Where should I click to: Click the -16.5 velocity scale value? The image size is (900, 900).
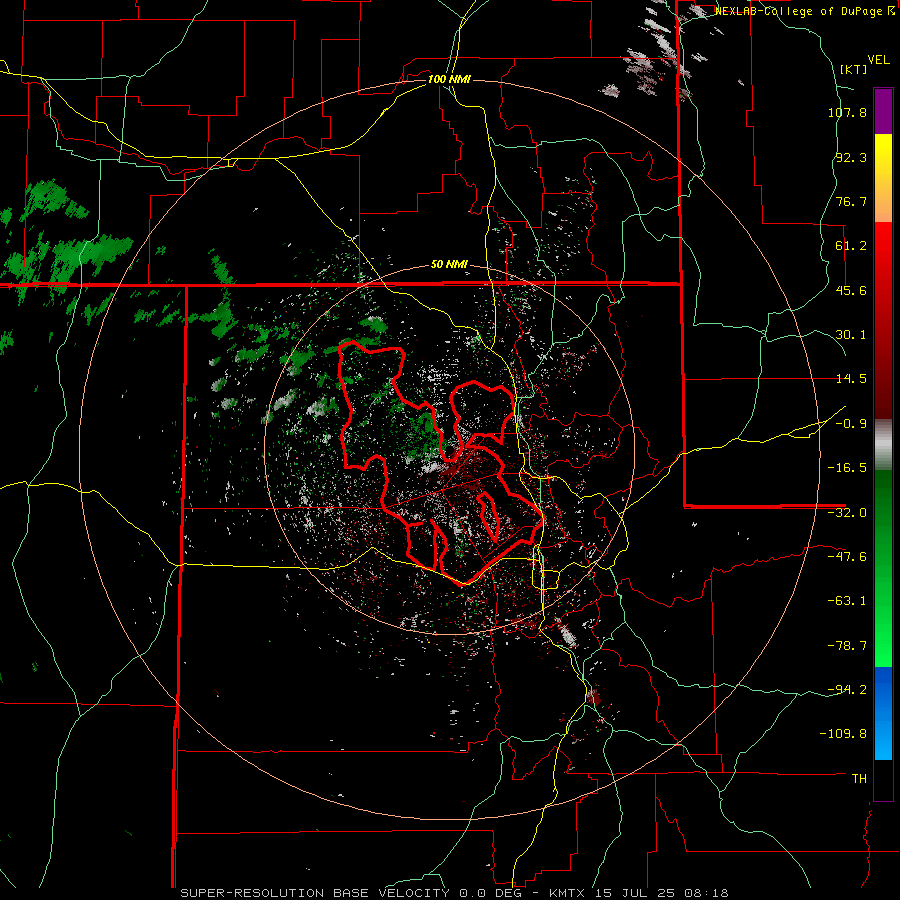[x=847, y=468]
